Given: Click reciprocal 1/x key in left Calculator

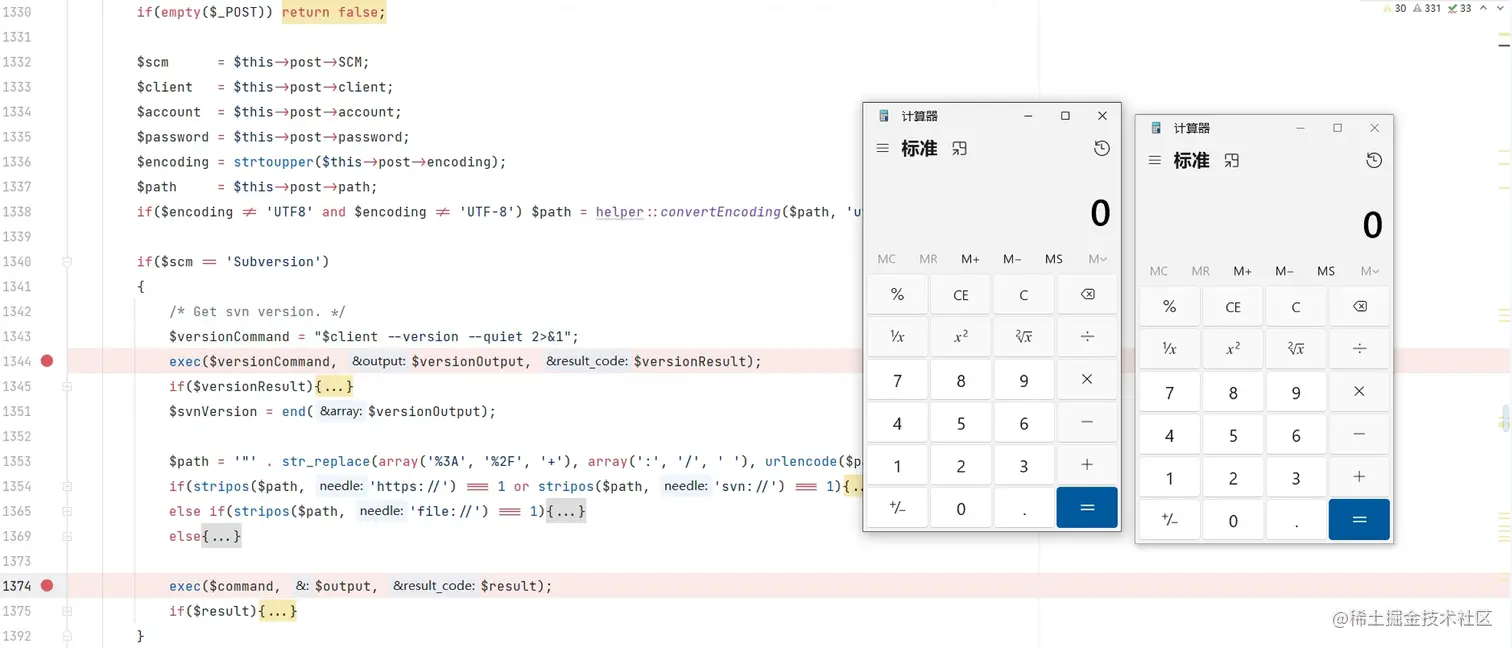Looking at the screenshot, I should point(897,337).
